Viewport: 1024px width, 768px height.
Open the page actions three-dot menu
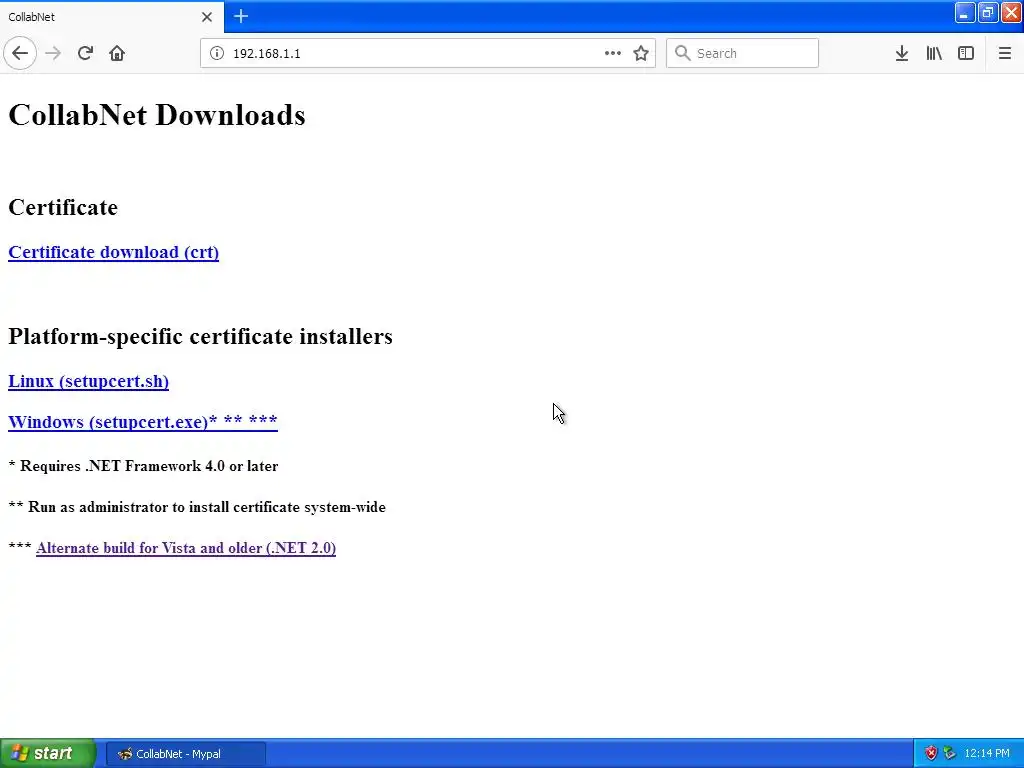(x=613, y=53)
